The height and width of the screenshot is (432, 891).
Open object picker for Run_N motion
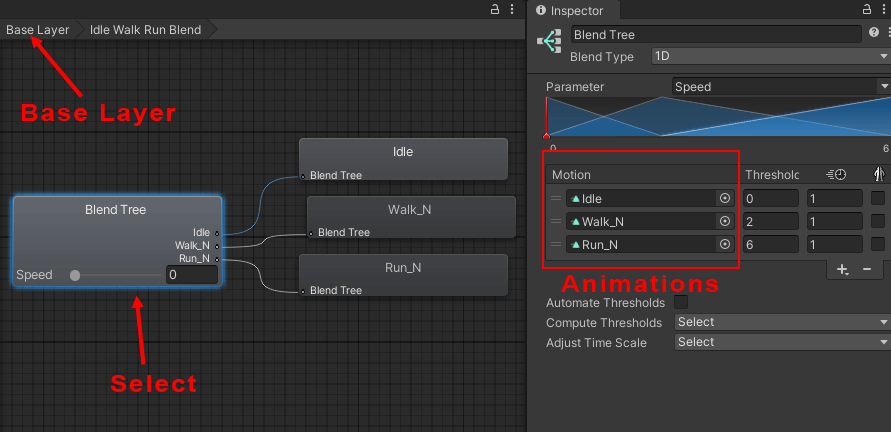tap(725, 244)
